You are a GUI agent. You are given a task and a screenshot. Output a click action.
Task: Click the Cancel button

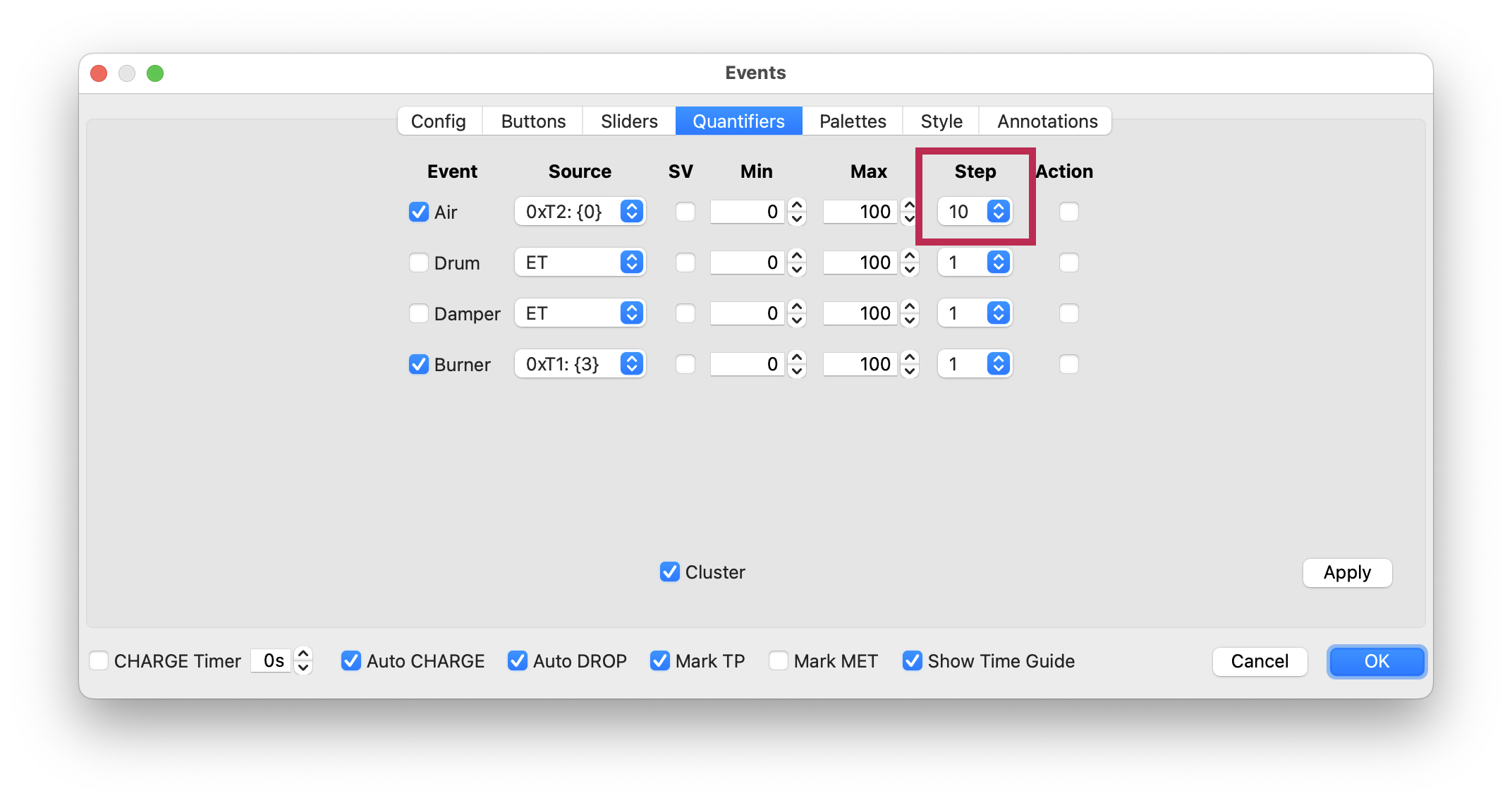1259,660
